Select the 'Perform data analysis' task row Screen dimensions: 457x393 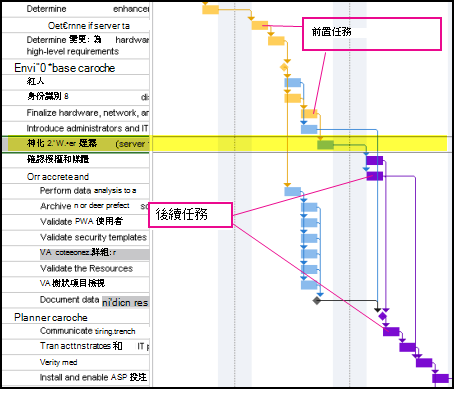coord(76,191)
